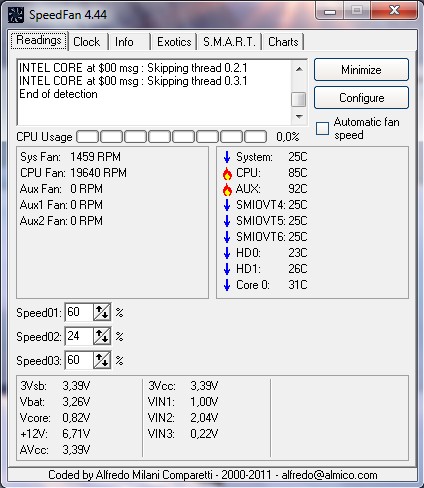The image size is (424, 488).
Task: Click the first CPU Usage bar segment
Action: click(88, 137)
